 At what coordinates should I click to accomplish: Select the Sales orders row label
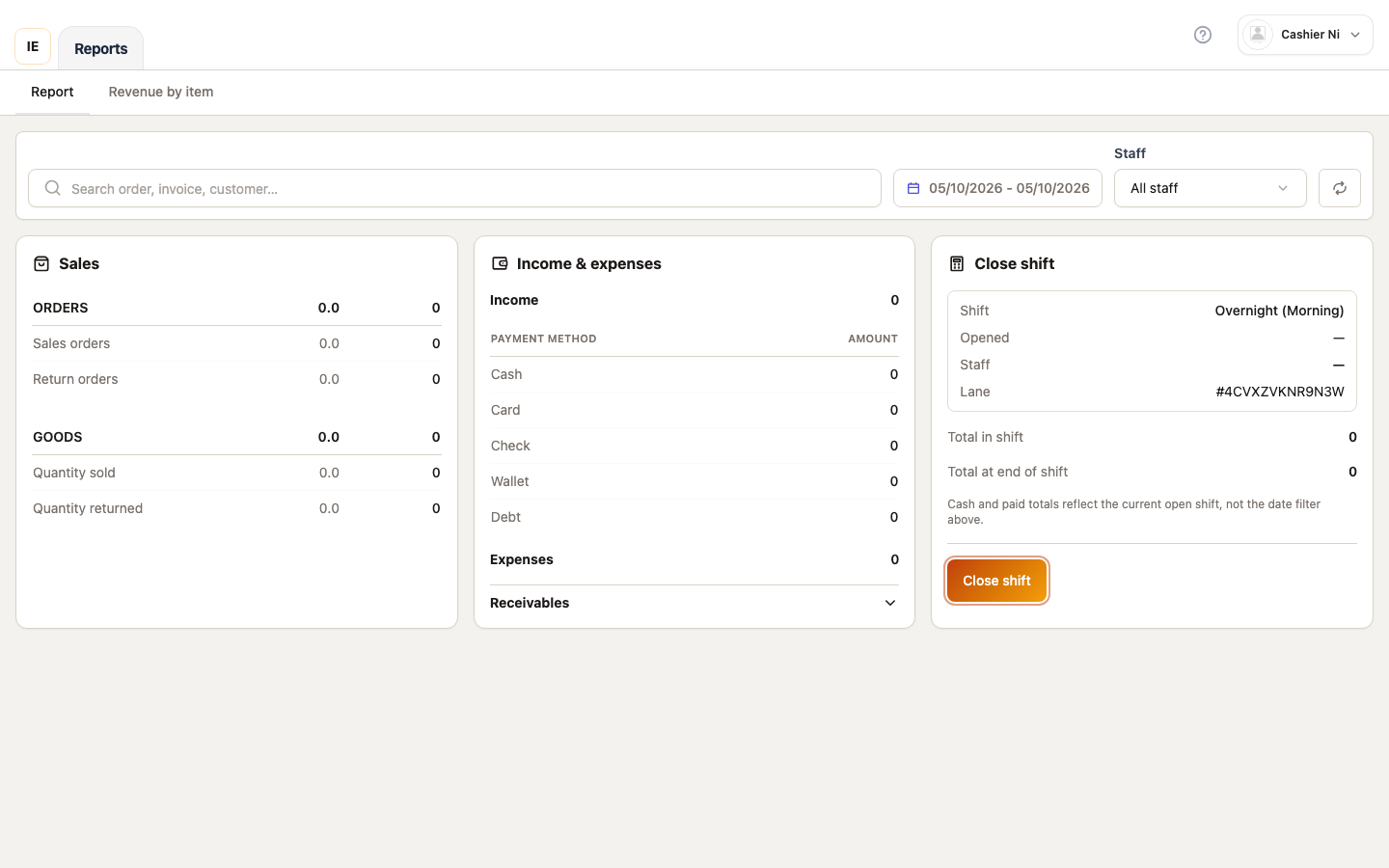(71, 343)
